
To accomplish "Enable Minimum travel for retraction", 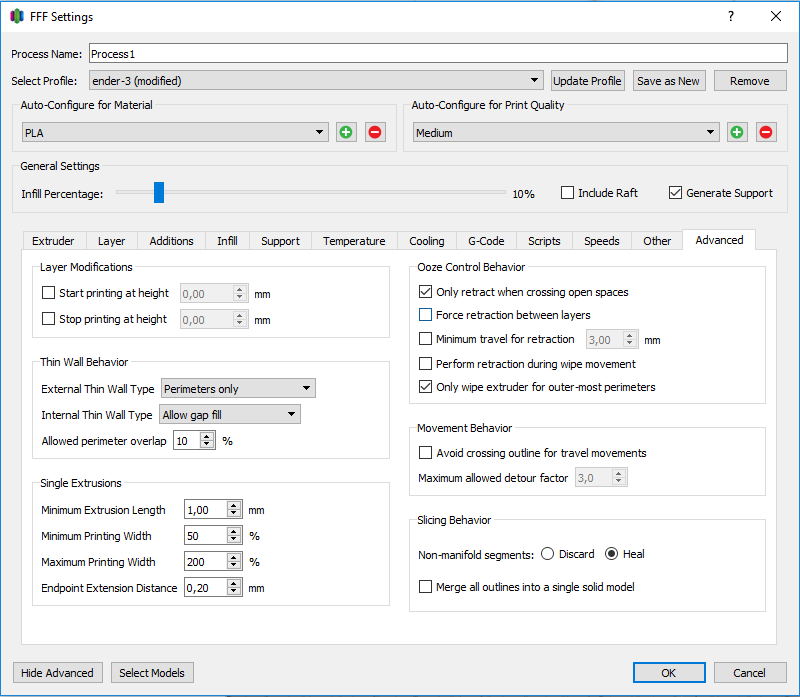I will click(425, 339).
